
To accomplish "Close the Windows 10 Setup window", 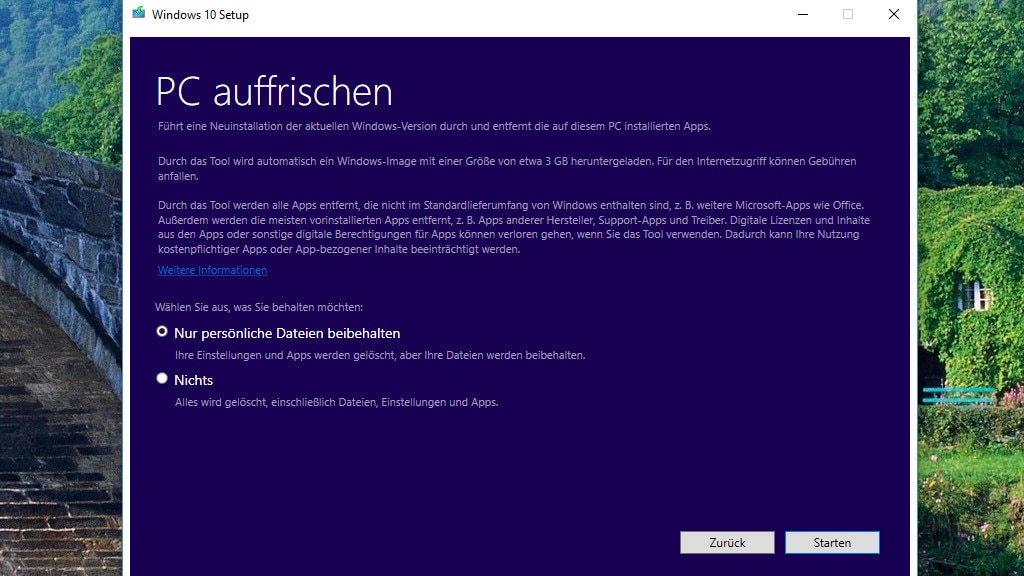I will click(x=893, y=14).
